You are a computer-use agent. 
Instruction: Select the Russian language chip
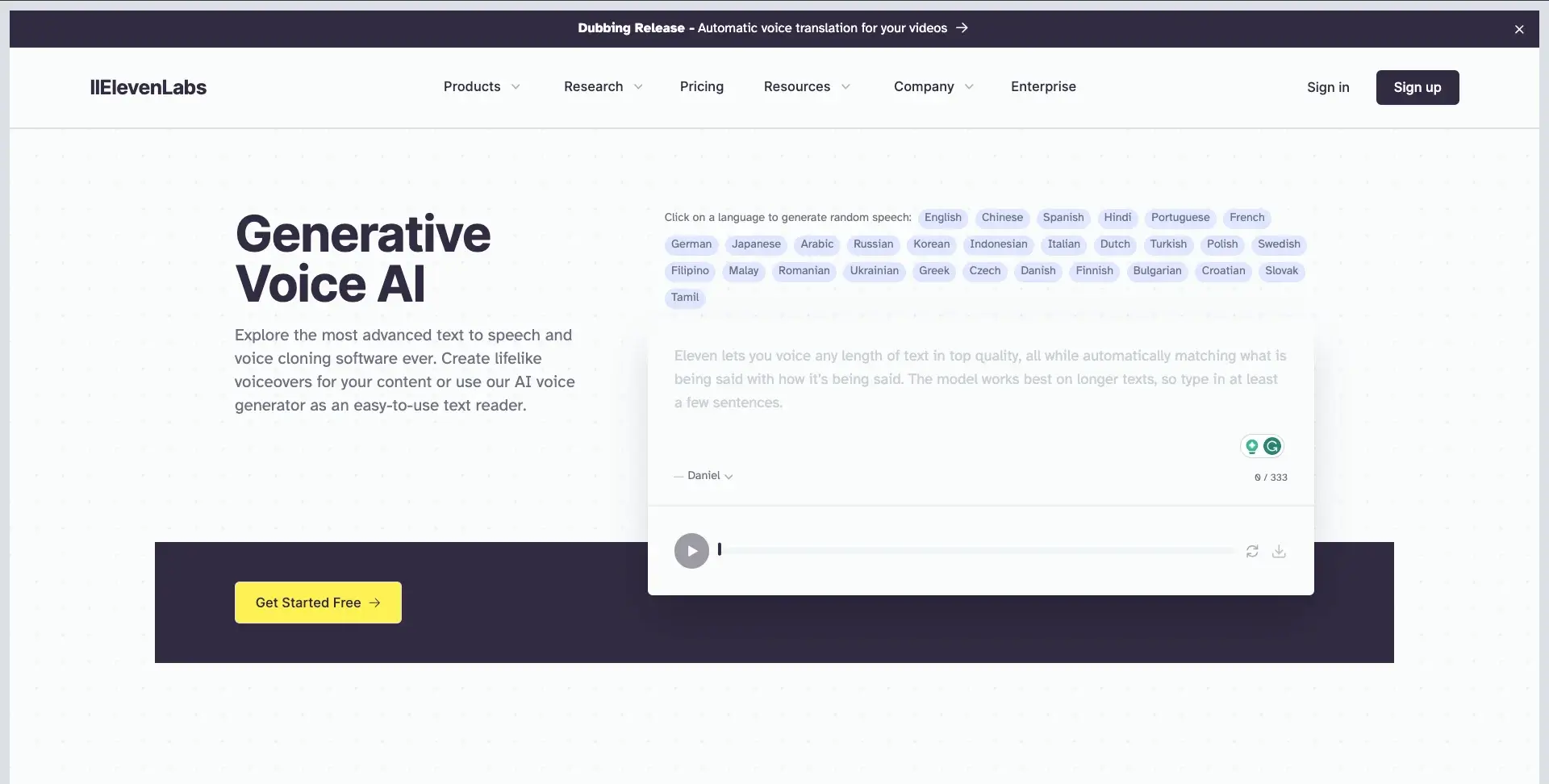[874, 244]
